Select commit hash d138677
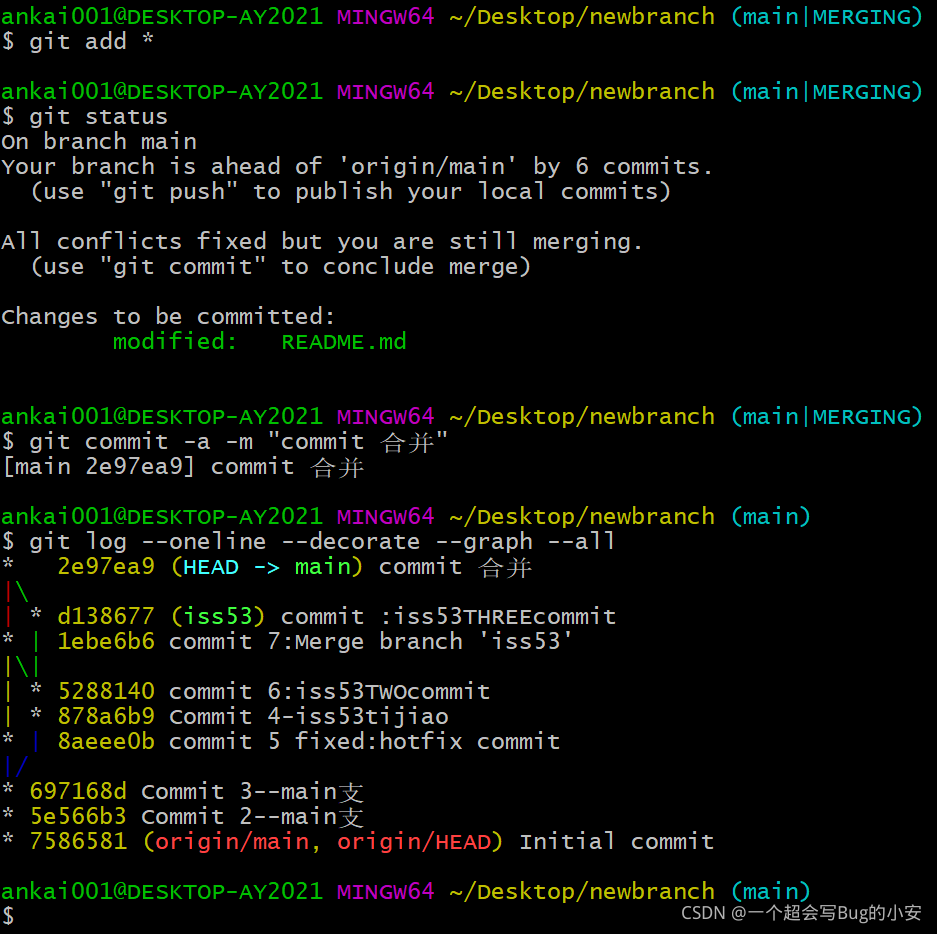This screenshot has width=937, height=934. click(x=106, y=617)
